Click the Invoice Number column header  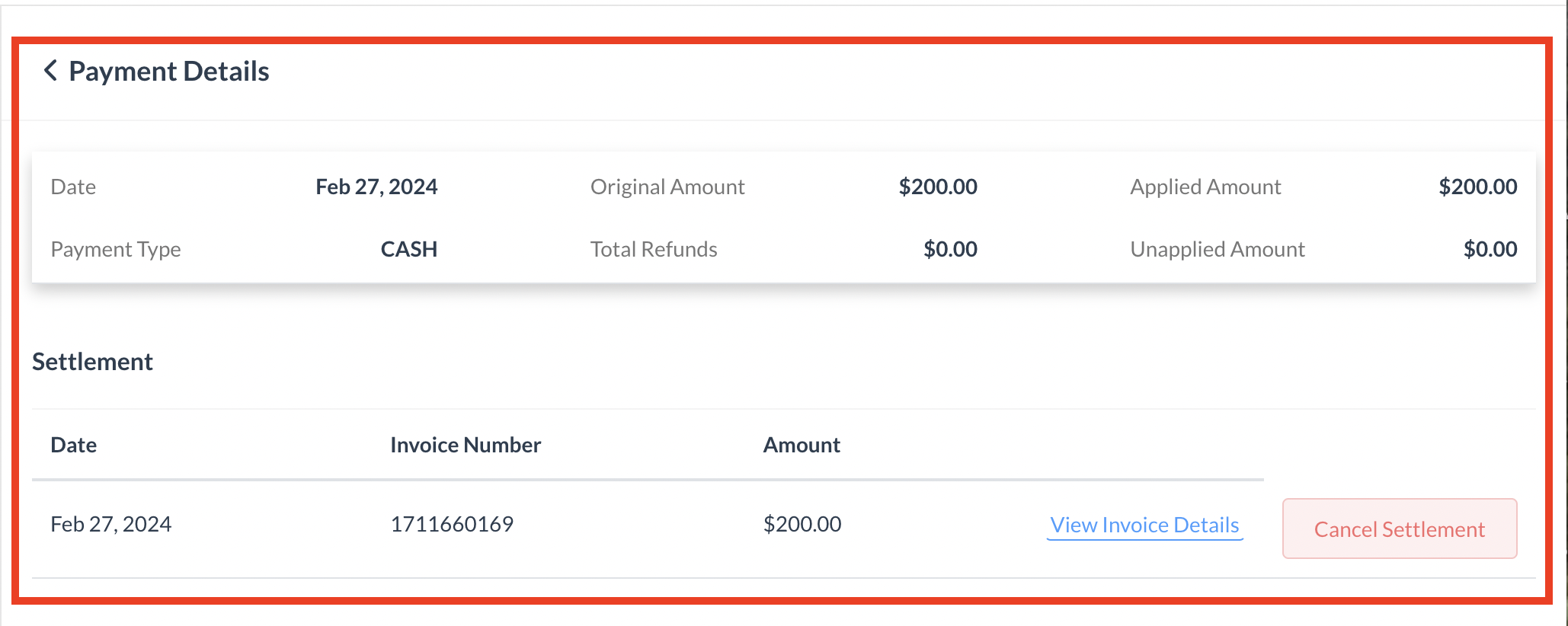click(466, 445)
